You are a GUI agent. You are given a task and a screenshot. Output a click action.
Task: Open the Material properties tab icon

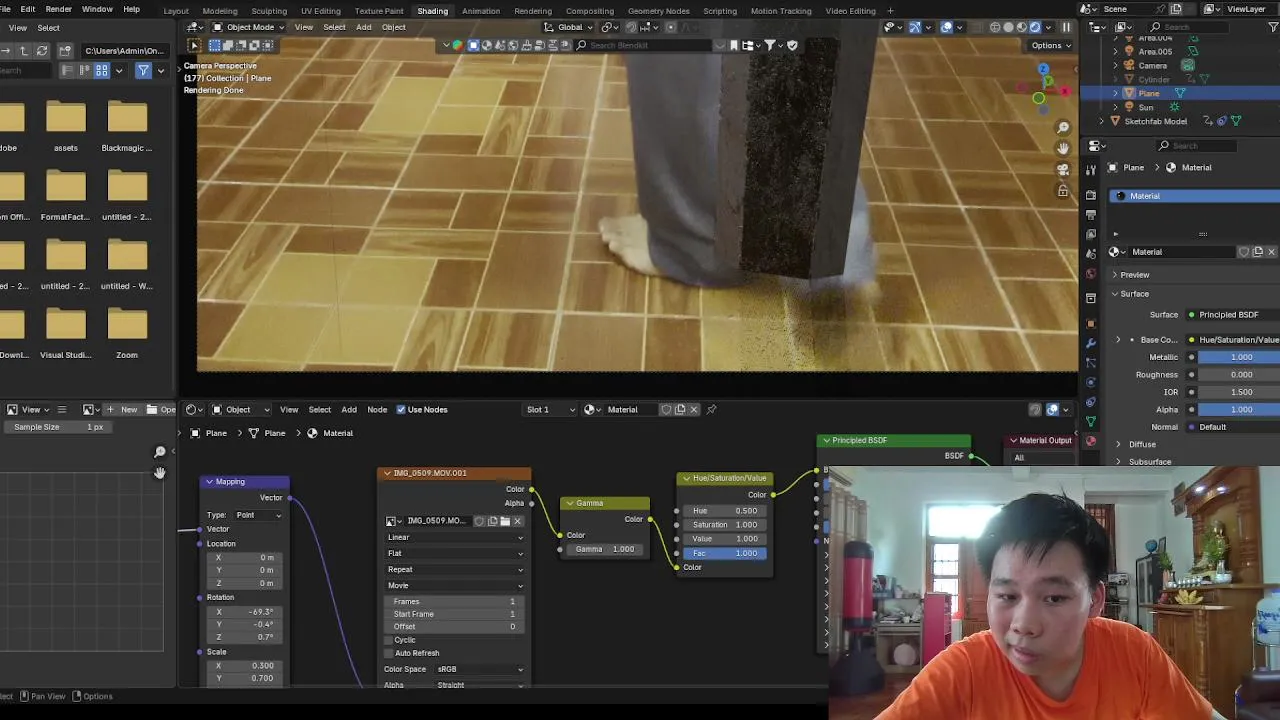(x=1091, y=441)
